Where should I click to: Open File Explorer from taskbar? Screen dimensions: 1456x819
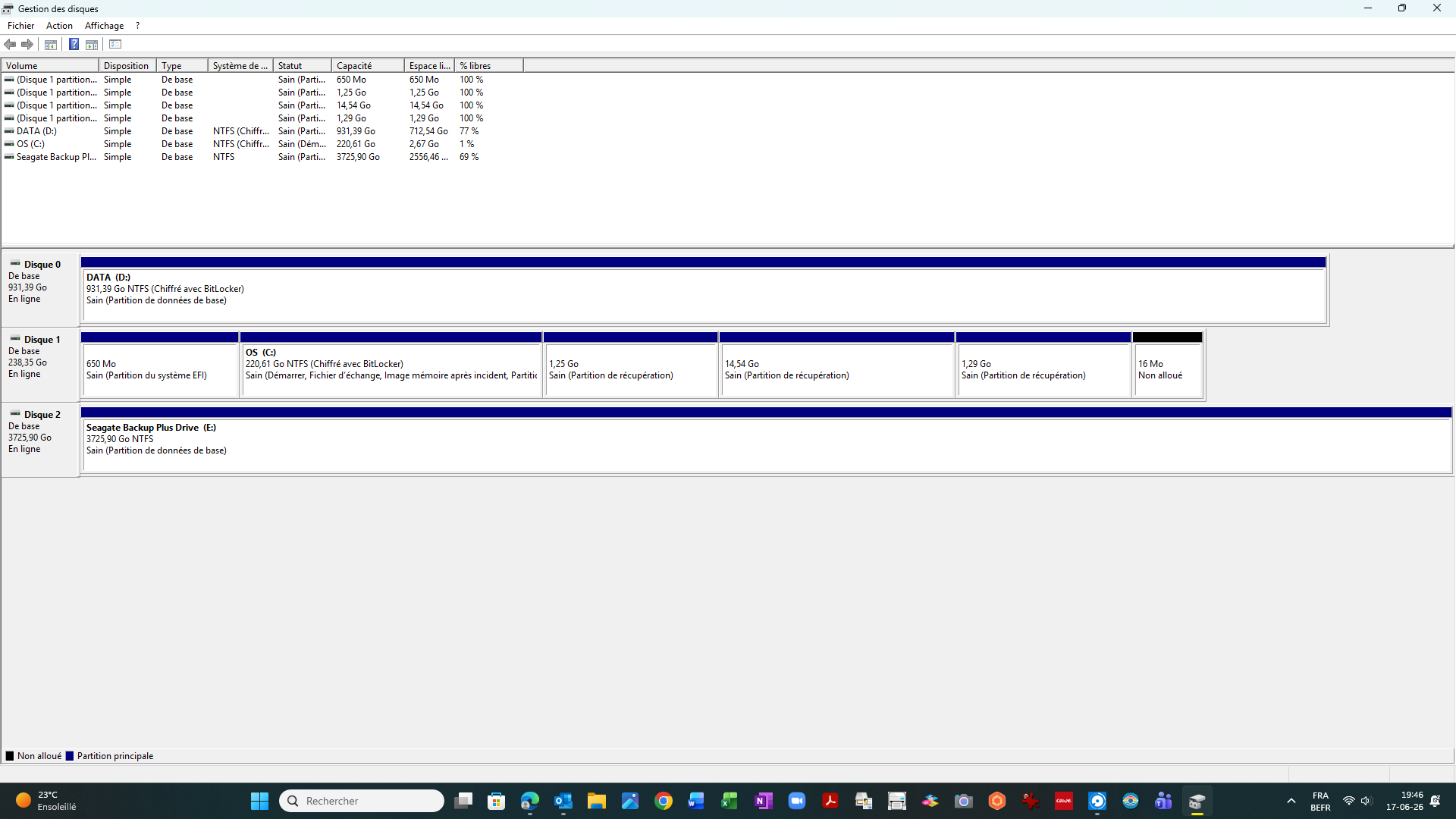click(597, 801)
